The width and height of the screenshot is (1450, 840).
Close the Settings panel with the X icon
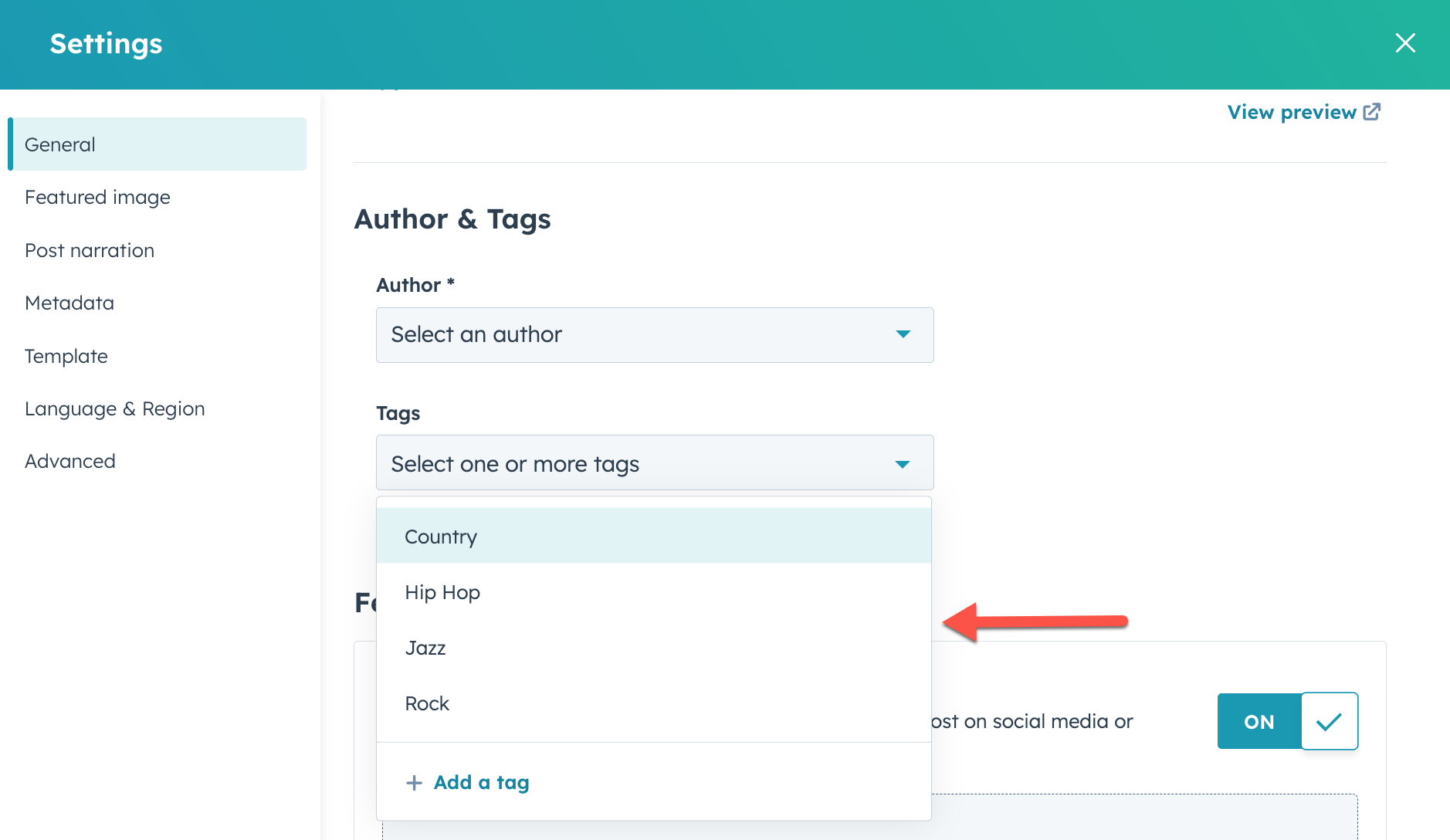point(1405,43)
